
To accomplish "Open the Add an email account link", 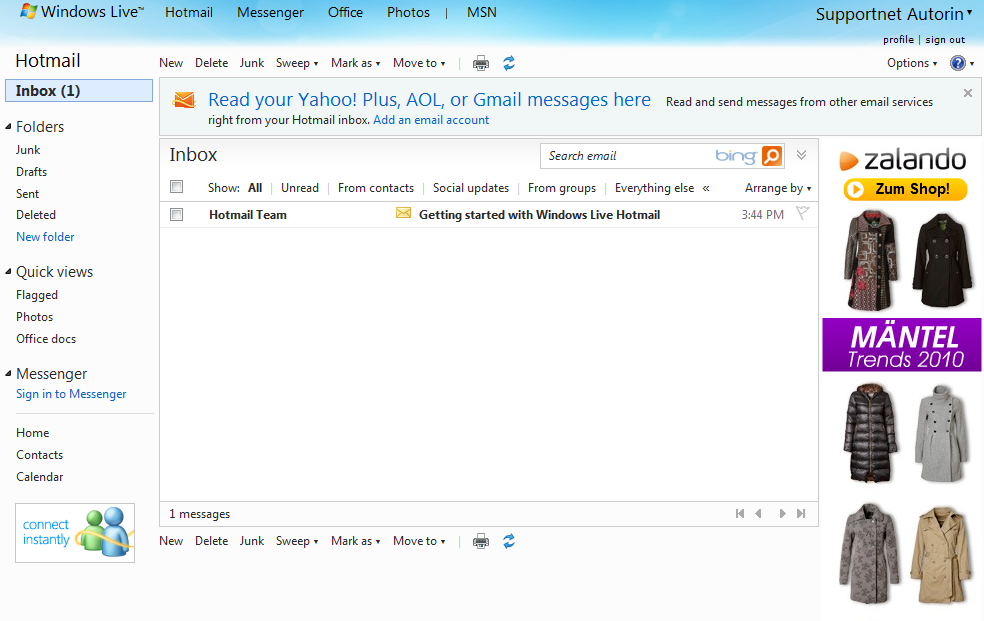I will click(431, 119).
